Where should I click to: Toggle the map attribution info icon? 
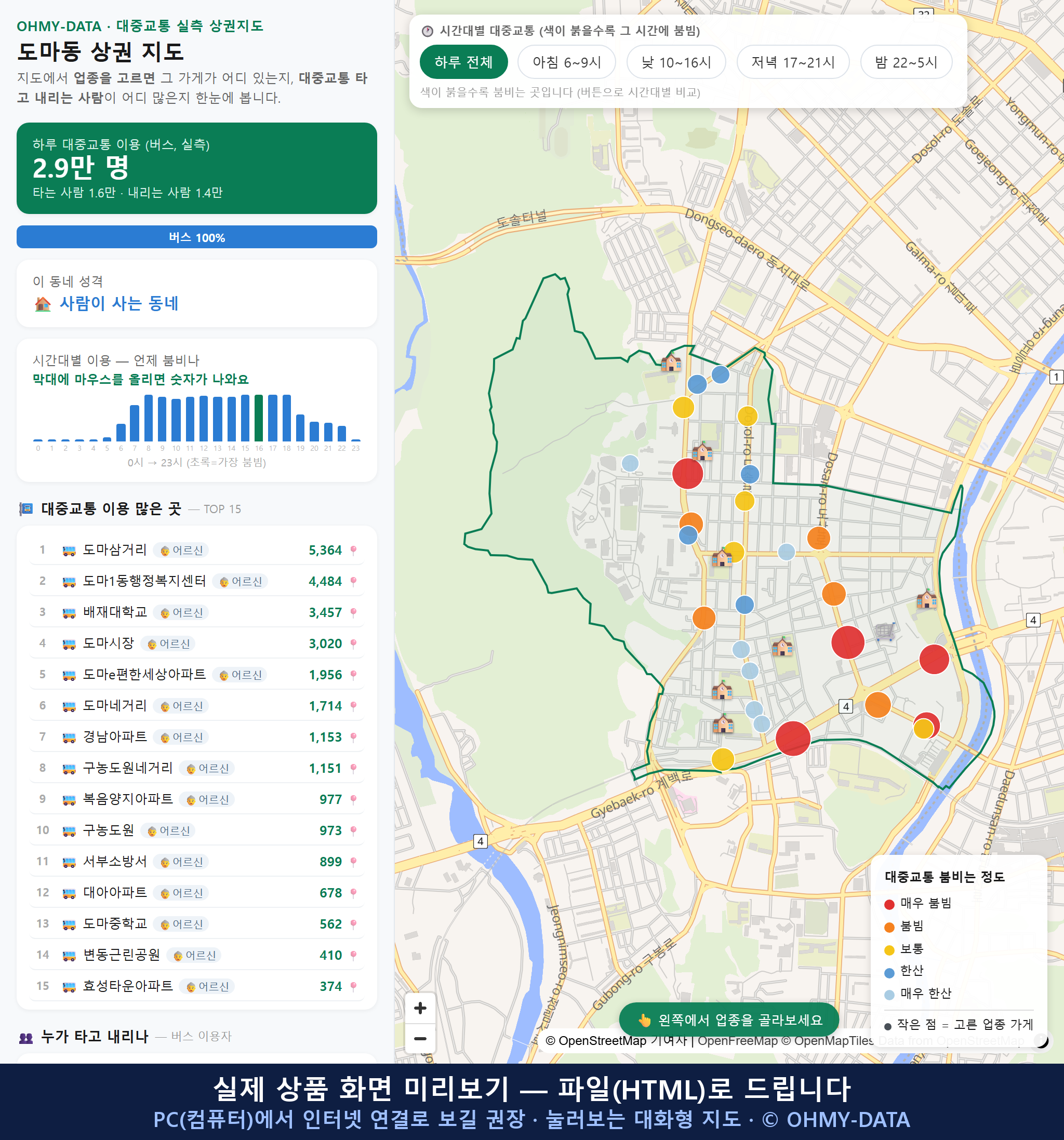coord(1041,1040)
